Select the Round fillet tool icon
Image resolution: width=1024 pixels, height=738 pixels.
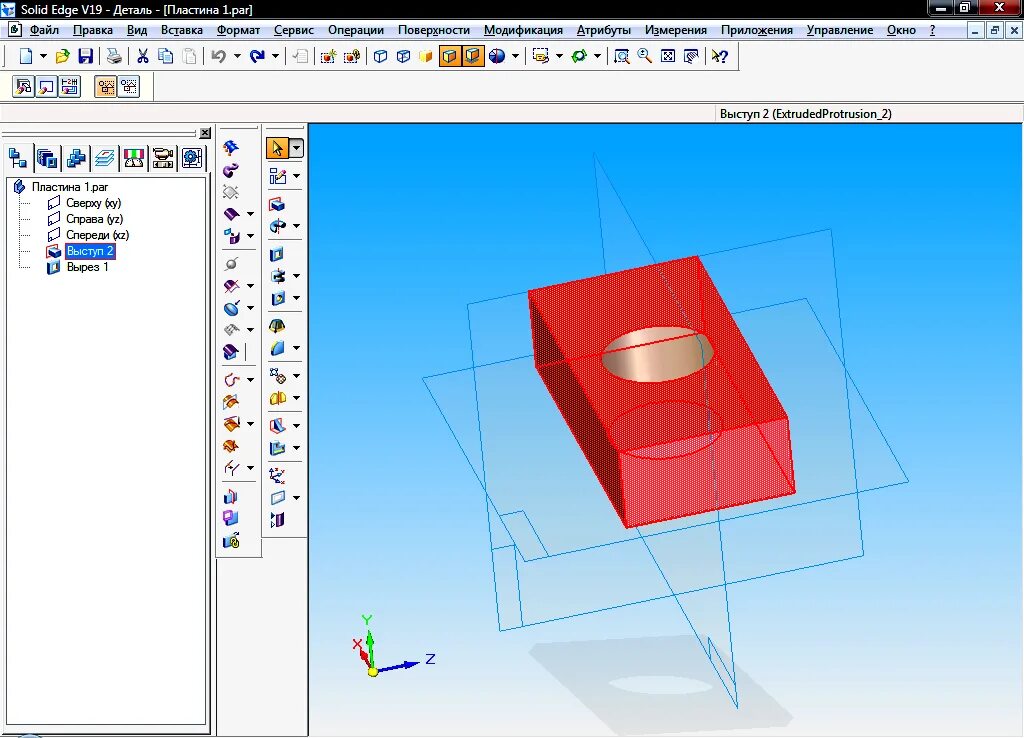pyautogui.click(x=278, y=348)
